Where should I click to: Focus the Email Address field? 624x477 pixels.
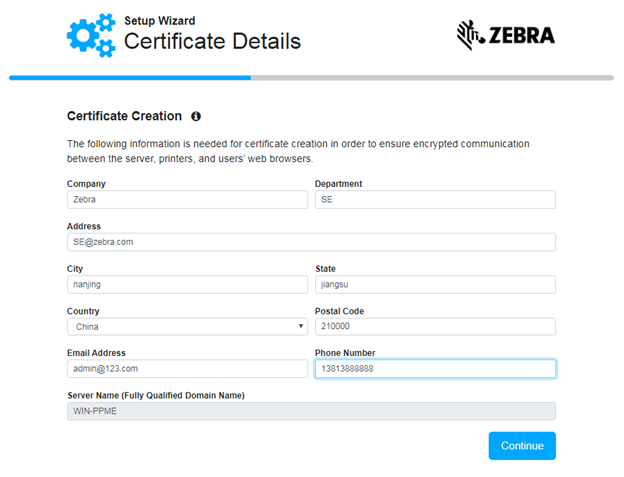(x=187, y=369)
